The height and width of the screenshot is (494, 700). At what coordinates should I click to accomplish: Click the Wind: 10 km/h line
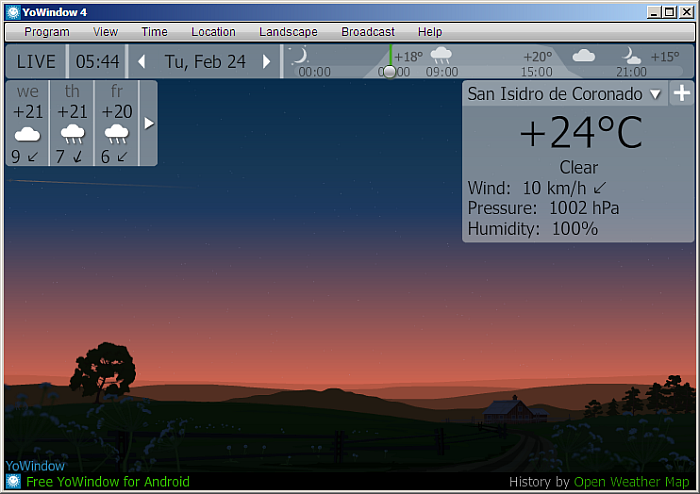[x=537, y=188]
